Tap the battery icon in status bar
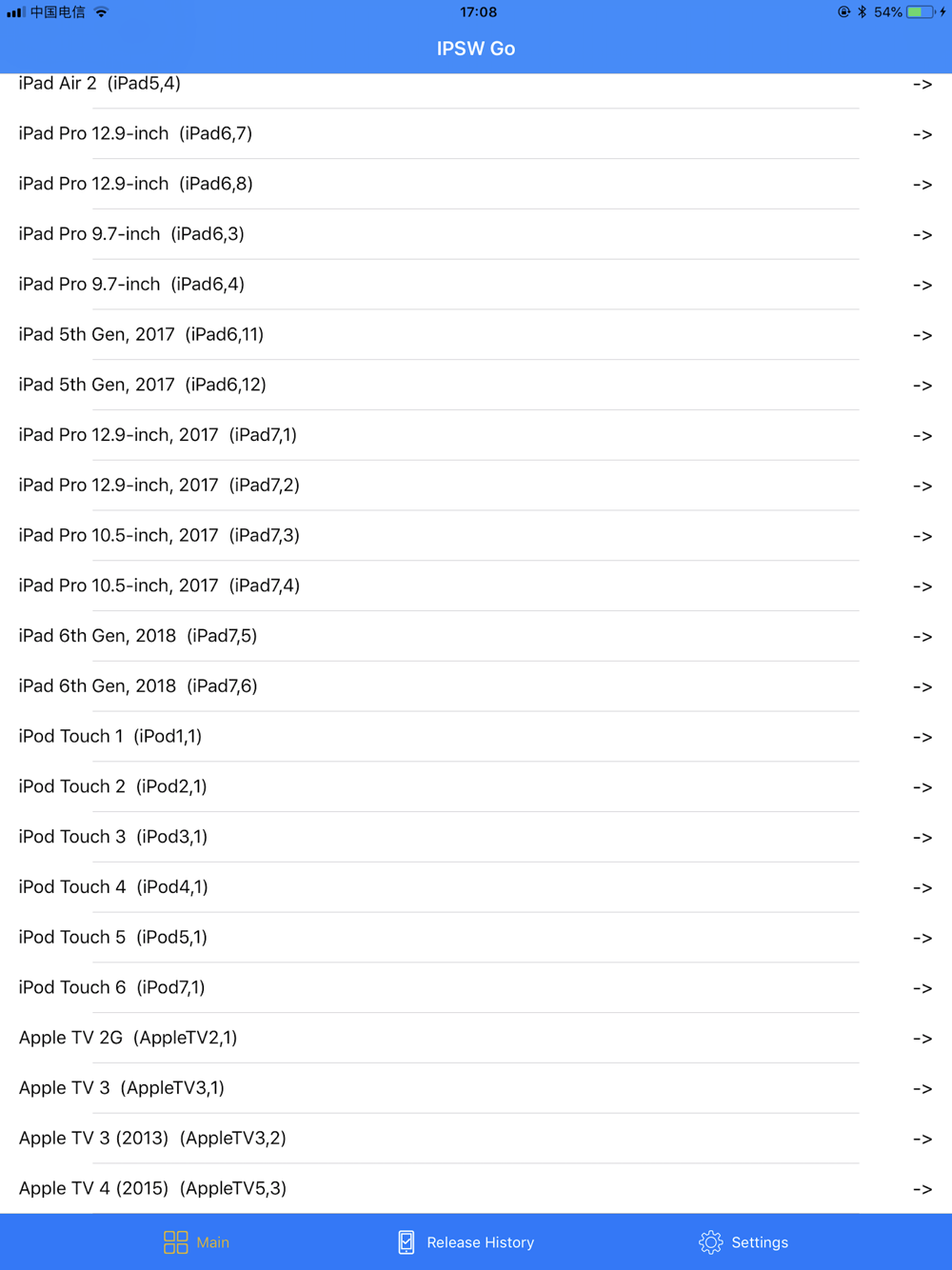The width and height of the screenshot is (952, 1270). pos(920,12)
